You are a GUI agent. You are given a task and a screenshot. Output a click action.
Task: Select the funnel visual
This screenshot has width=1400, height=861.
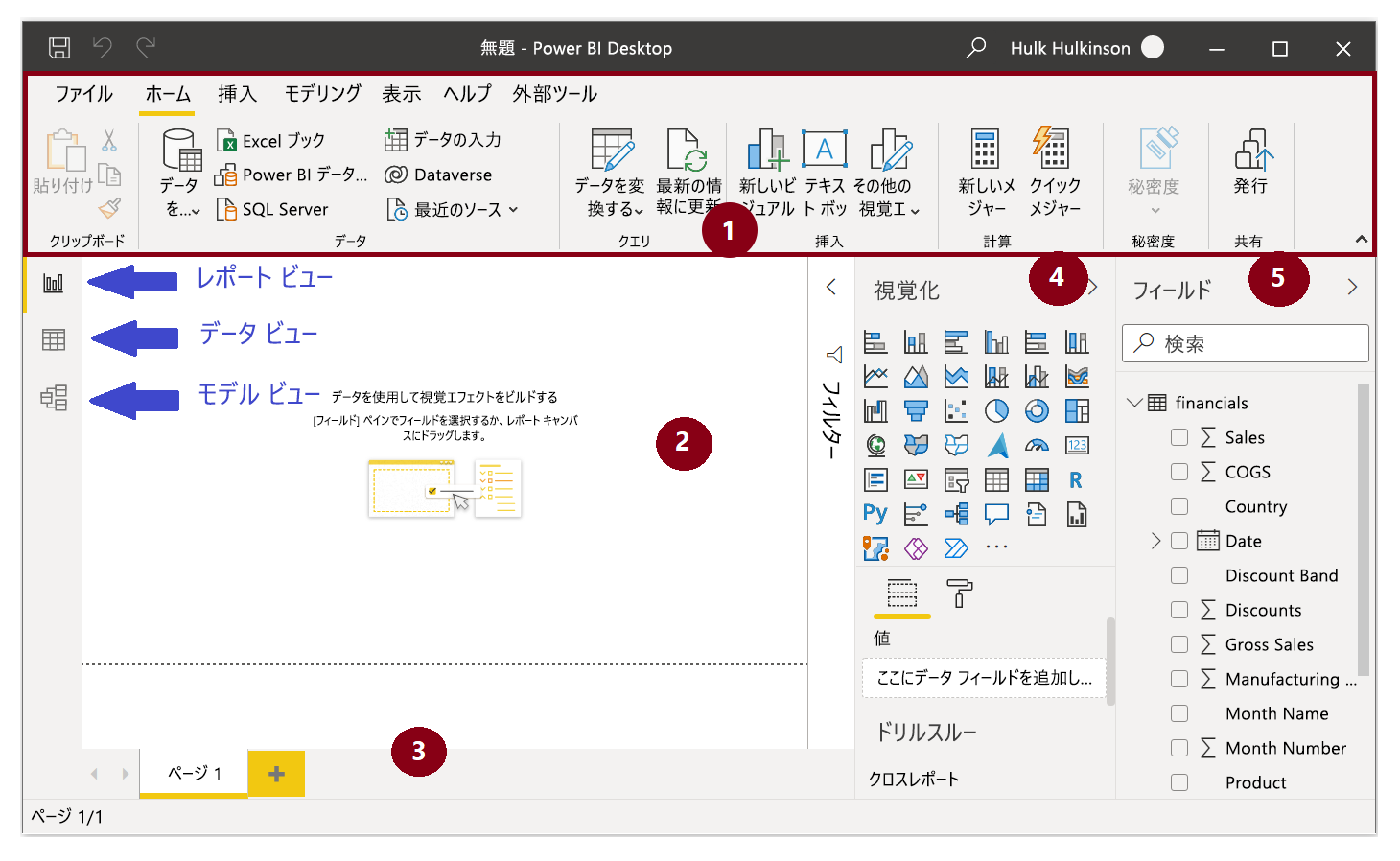tap(916, 410)
